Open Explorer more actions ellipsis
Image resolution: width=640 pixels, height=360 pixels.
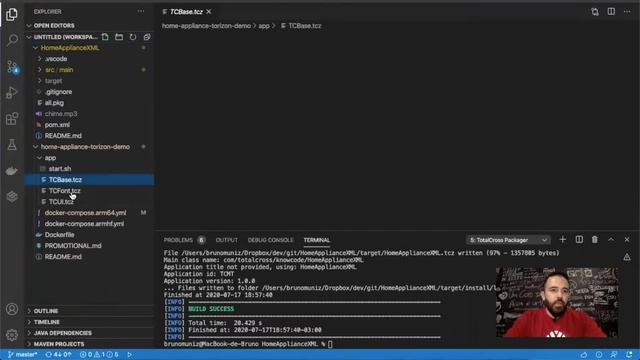click(141, 11)
